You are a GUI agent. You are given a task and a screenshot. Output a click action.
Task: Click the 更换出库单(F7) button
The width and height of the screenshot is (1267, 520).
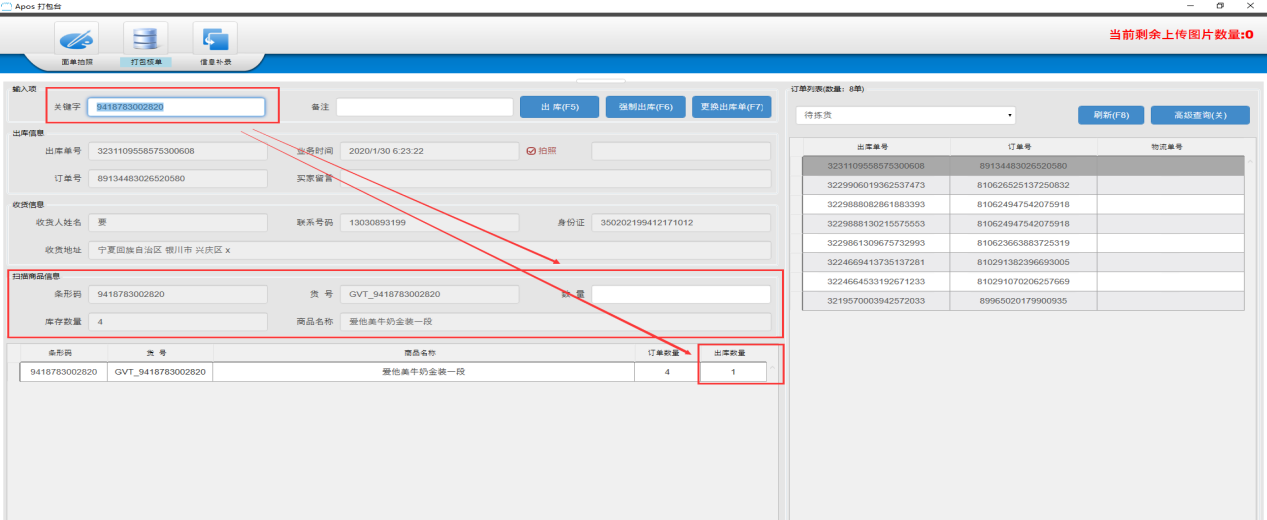pos(731,107)
